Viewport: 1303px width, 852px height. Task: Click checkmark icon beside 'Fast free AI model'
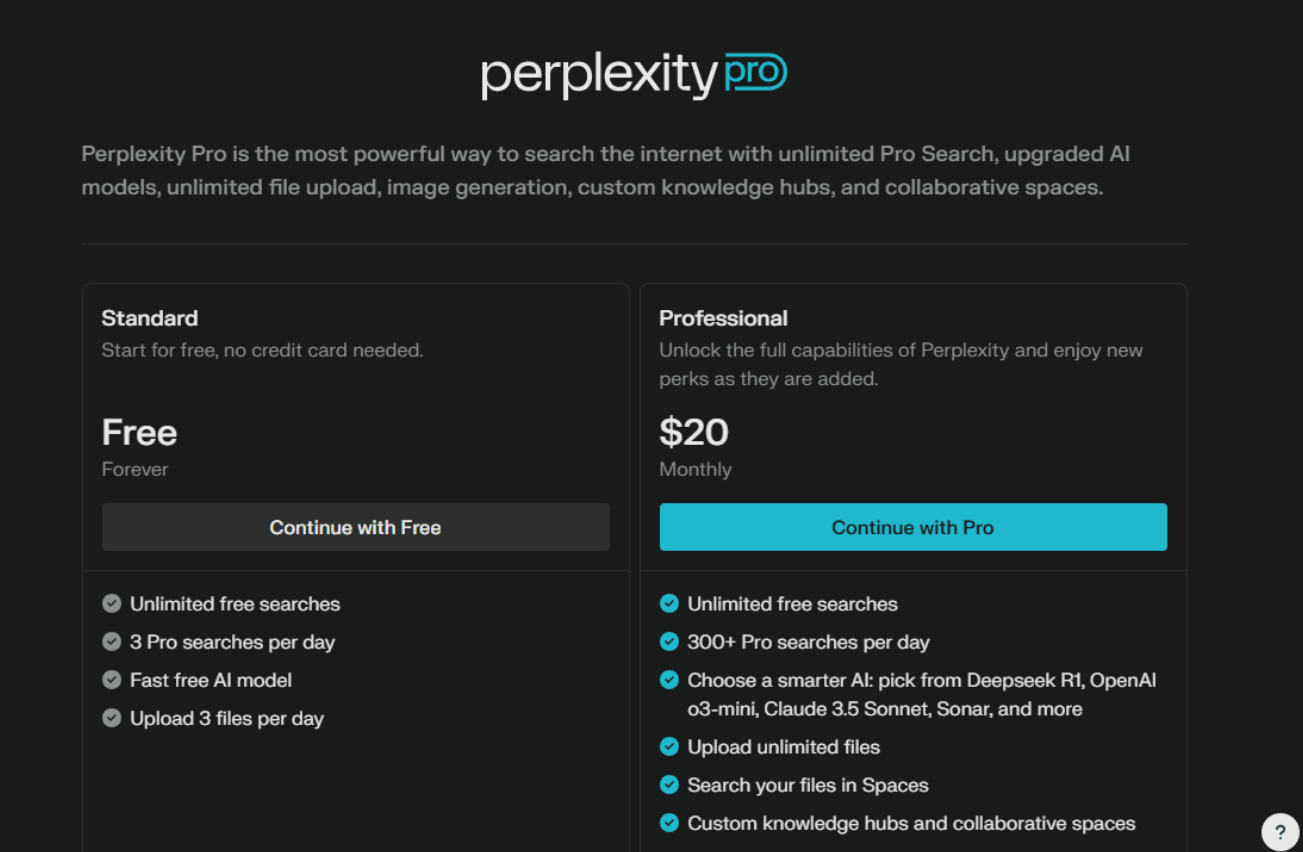pyautogui.click(x=112, y=680)
